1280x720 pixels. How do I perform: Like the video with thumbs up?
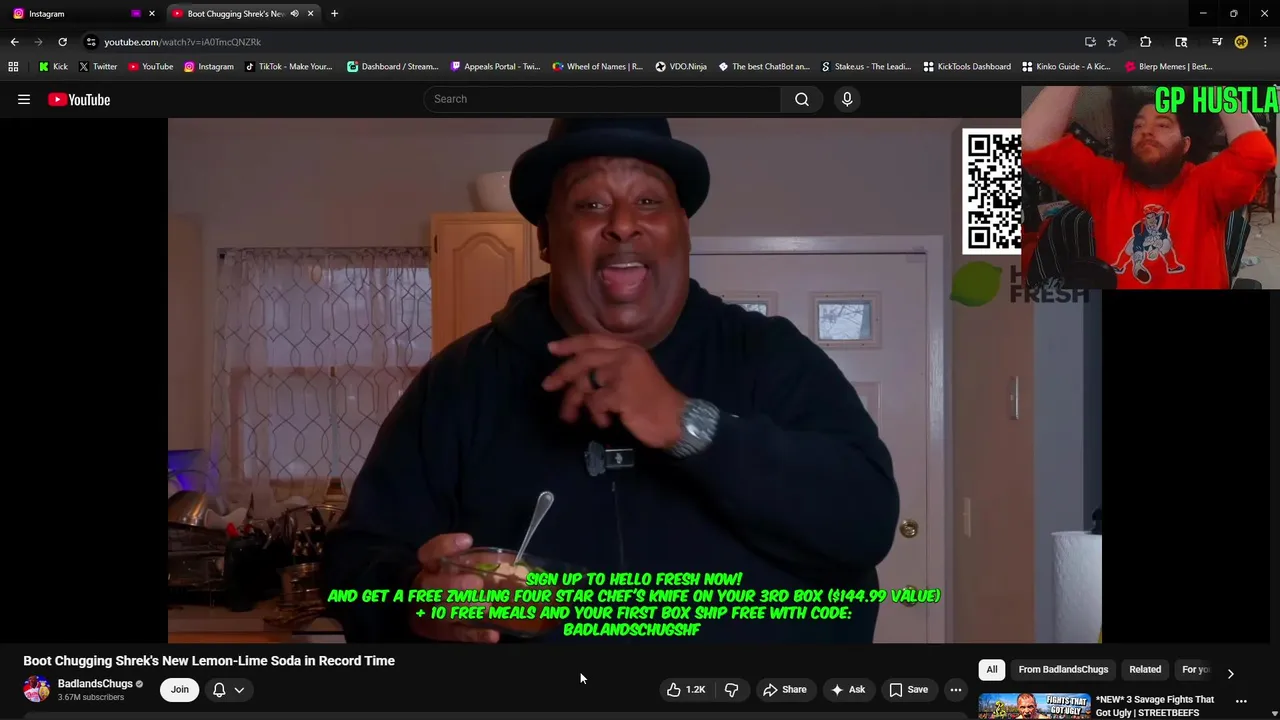coord(686,689)
